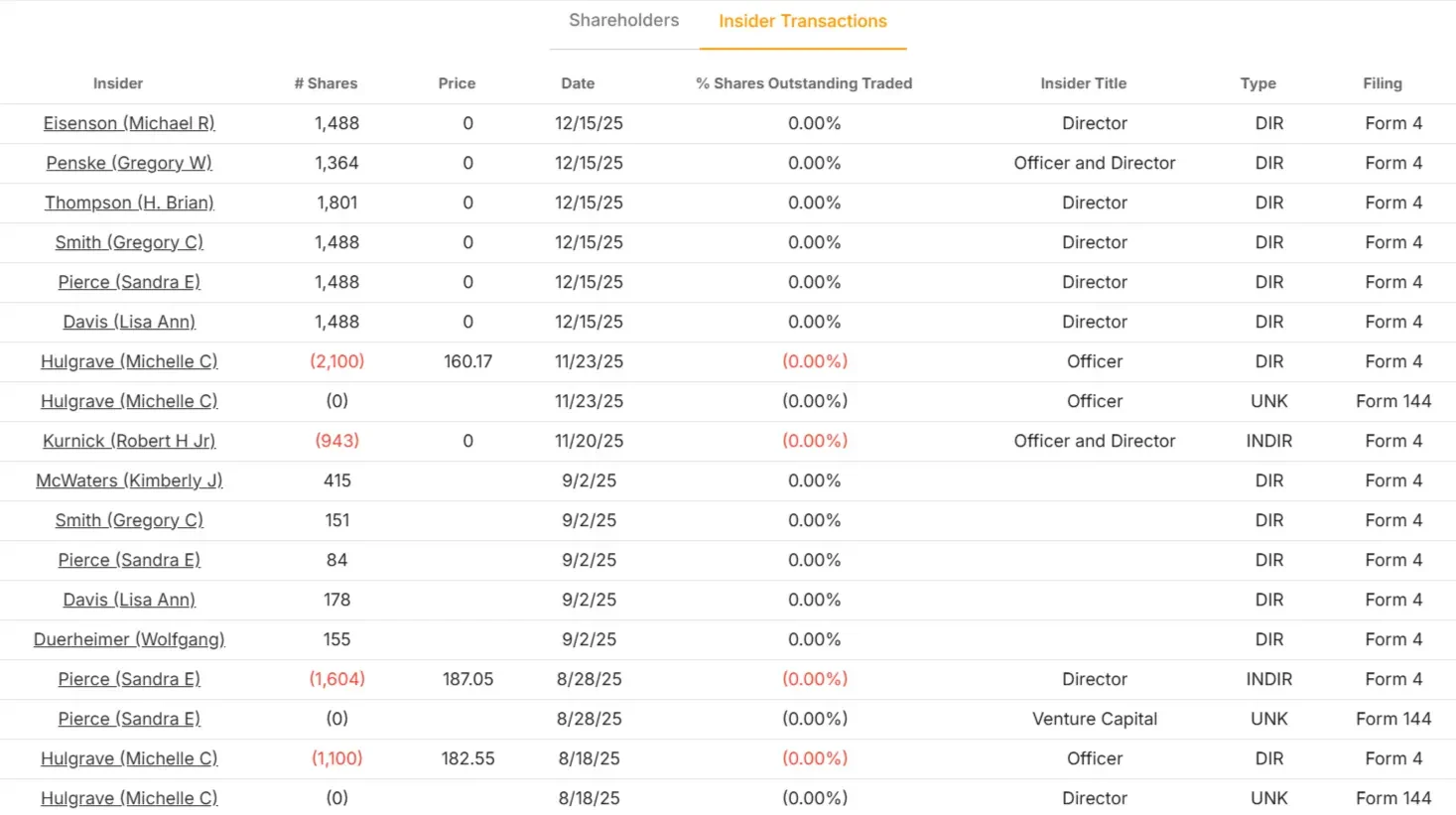
Task: Click the % Shares Outstanding Traded header
Action: (804, 83)
